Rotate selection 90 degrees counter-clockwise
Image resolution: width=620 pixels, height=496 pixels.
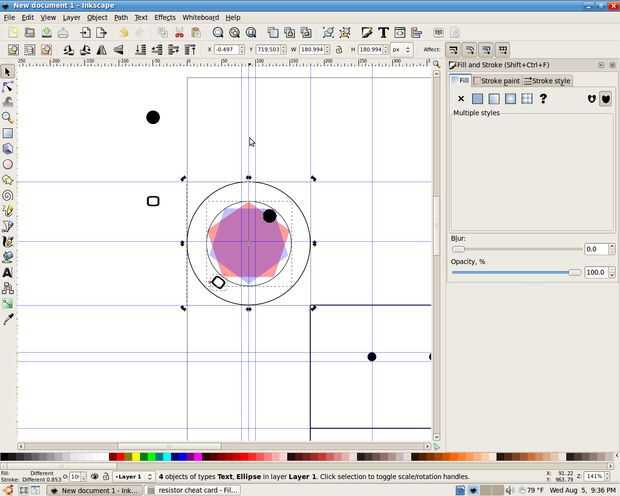pyautogui.click(x=68, y=50)
